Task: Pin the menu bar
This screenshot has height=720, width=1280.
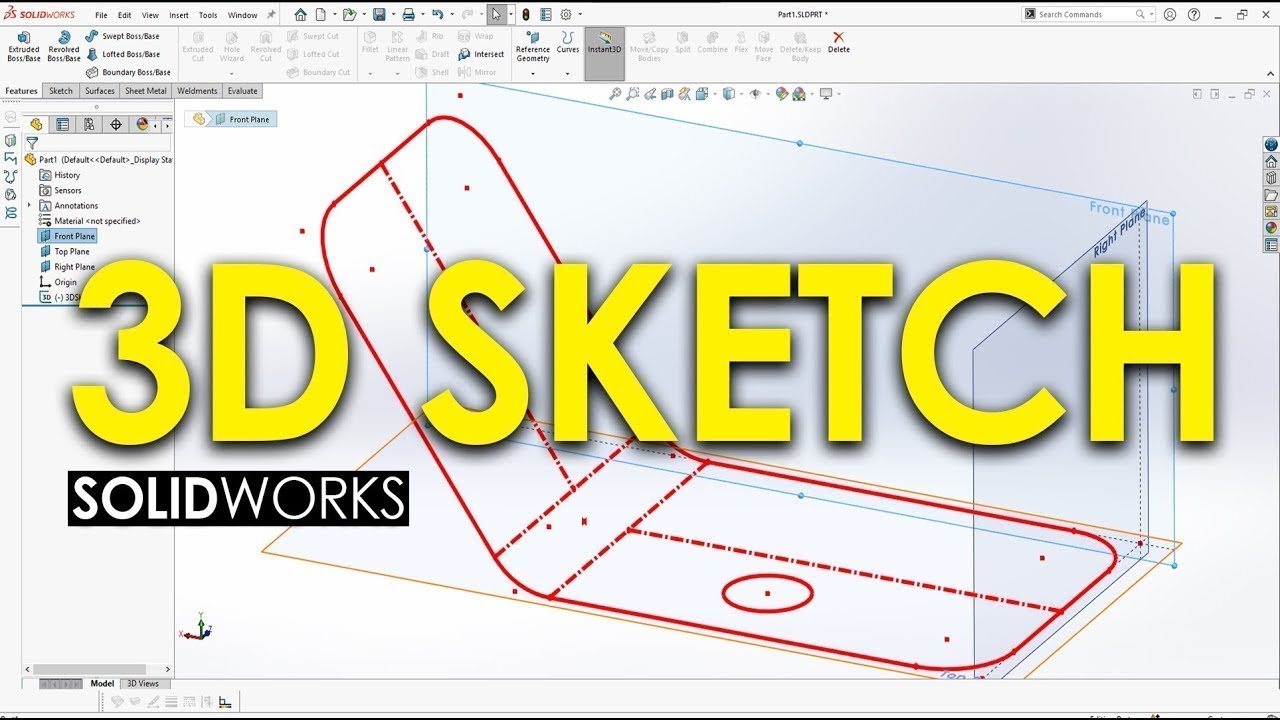Action: click(271, 14)
